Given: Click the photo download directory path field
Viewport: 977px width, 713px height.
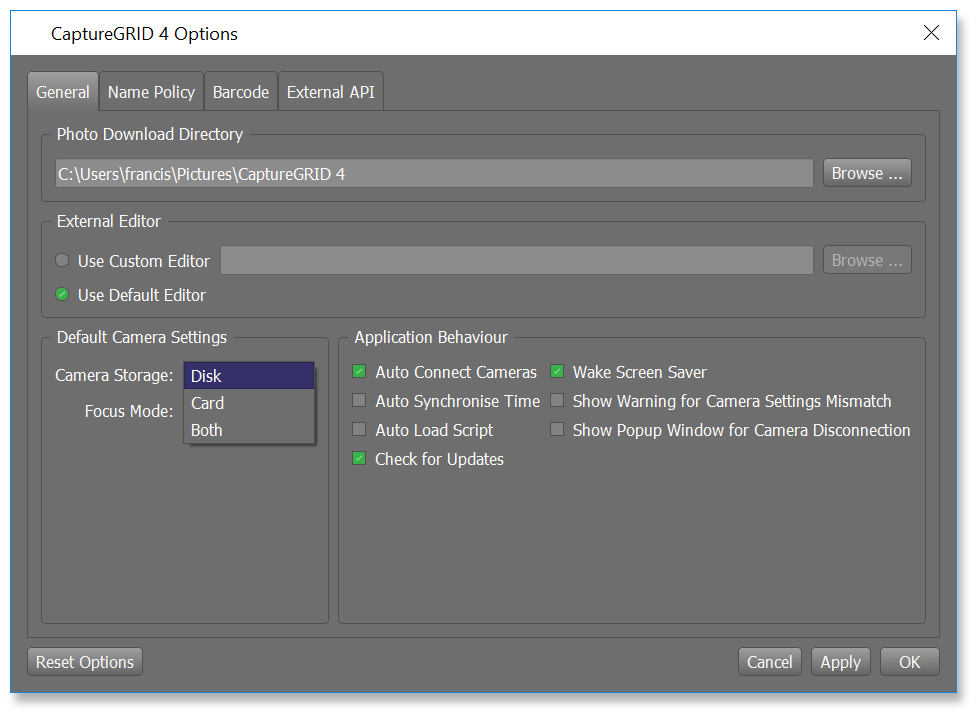Looking at the screenshot, I should (433, 174).
